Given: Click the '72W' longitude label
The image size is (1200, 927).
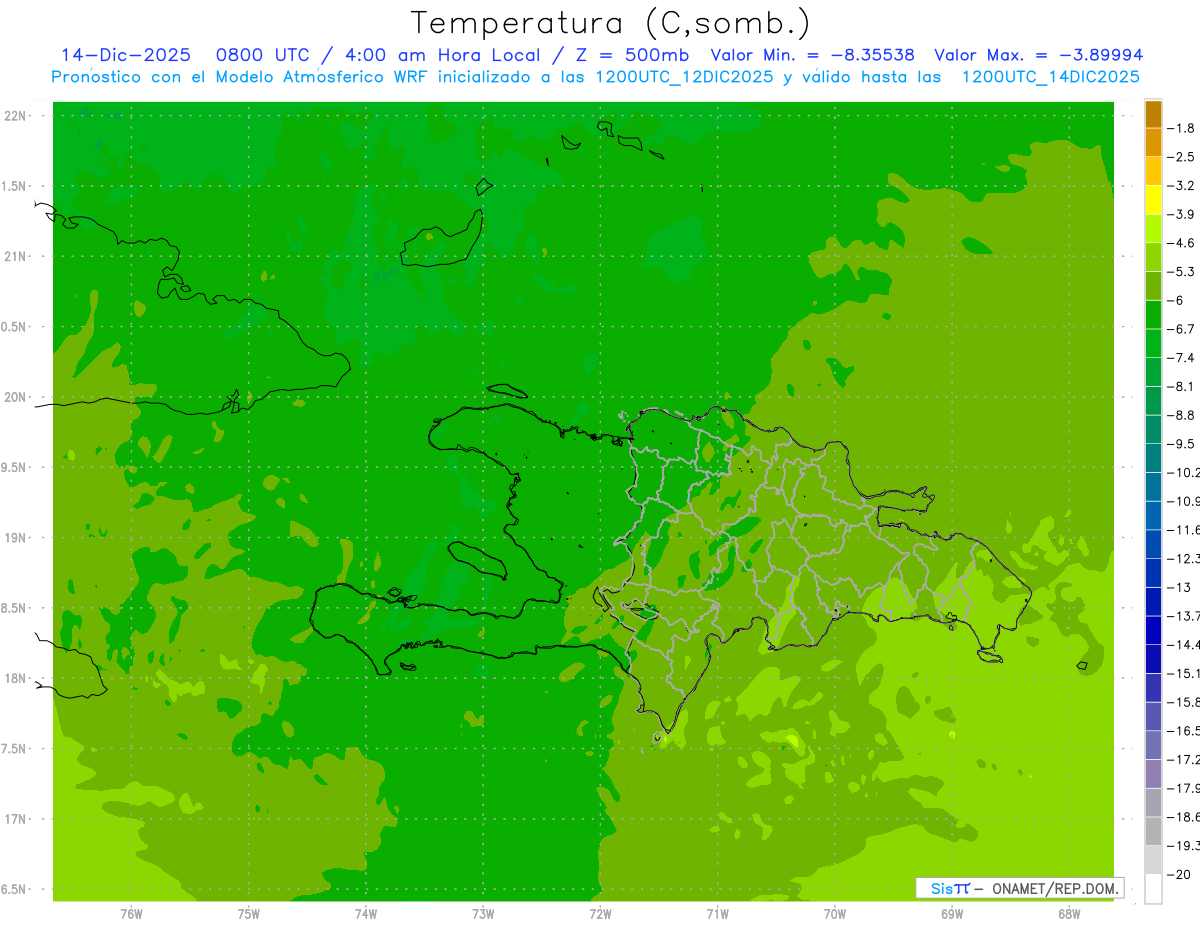Looking at the screenshot, I should 601,913.
